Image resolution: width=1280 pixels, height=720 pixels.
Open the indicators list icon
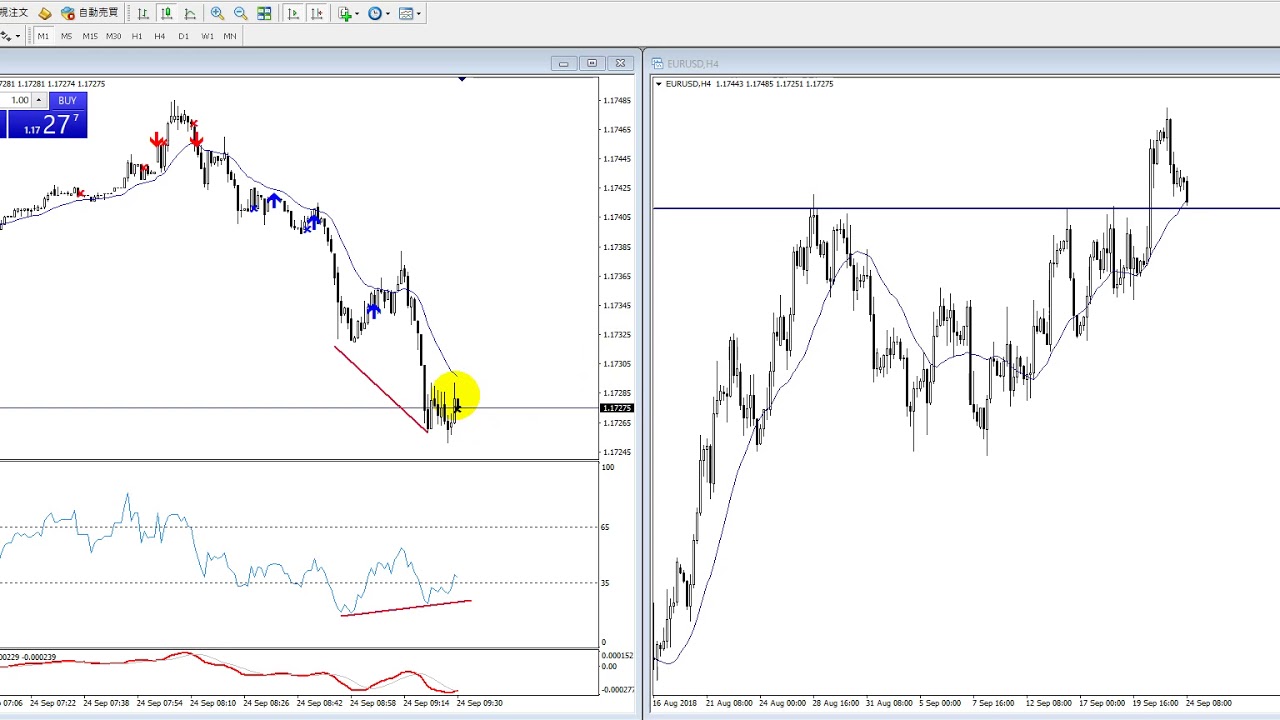[x=345, y=13]
